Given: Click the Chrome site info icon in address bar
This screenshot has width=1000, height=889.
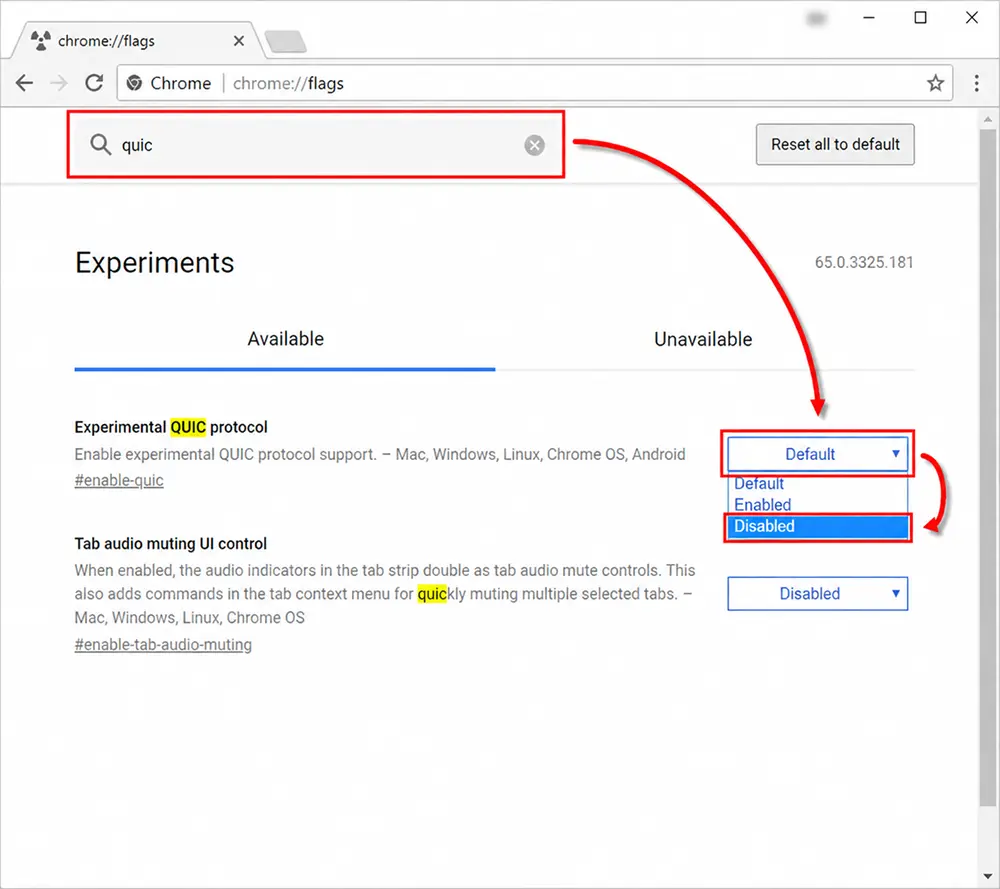Looking at the screenshot, I should pyautogui.click(x=135, y=83).
